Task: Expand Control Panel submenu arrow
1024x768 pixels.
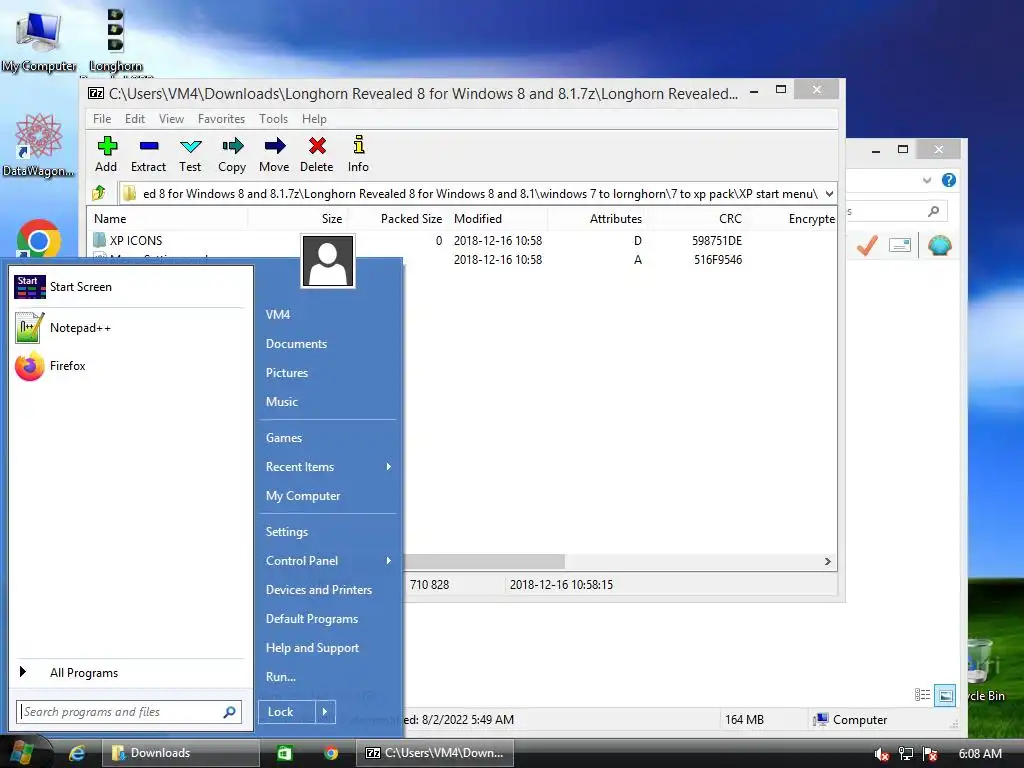Action: (389, 560)
